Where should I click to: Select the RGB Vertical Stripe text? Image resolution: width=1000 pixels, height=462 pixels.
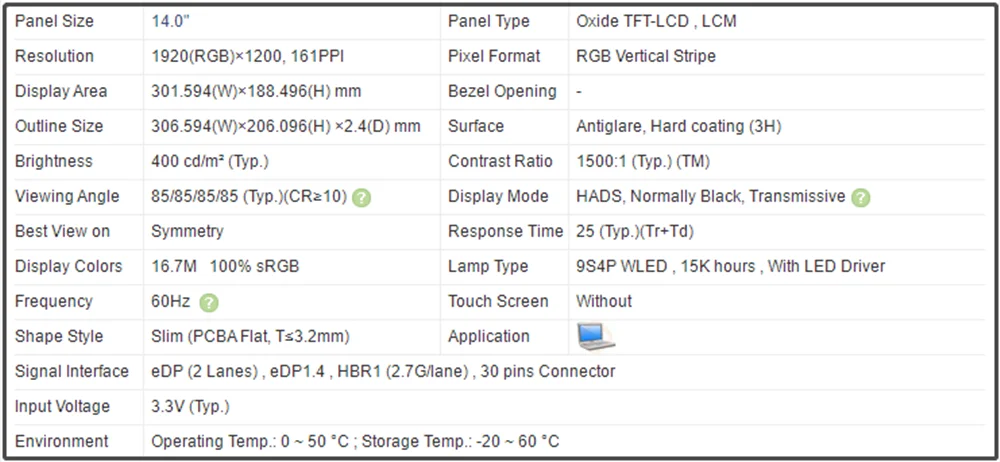tap(646, 56)
